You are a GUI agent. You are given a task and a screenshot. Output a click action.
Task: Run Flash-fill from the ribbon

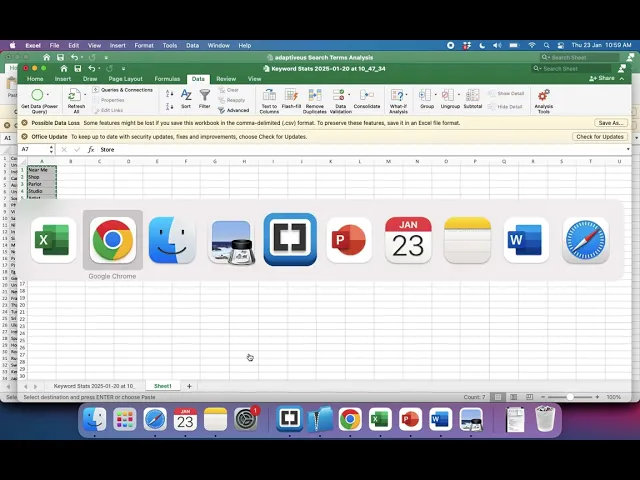click(x=291, y=98)
